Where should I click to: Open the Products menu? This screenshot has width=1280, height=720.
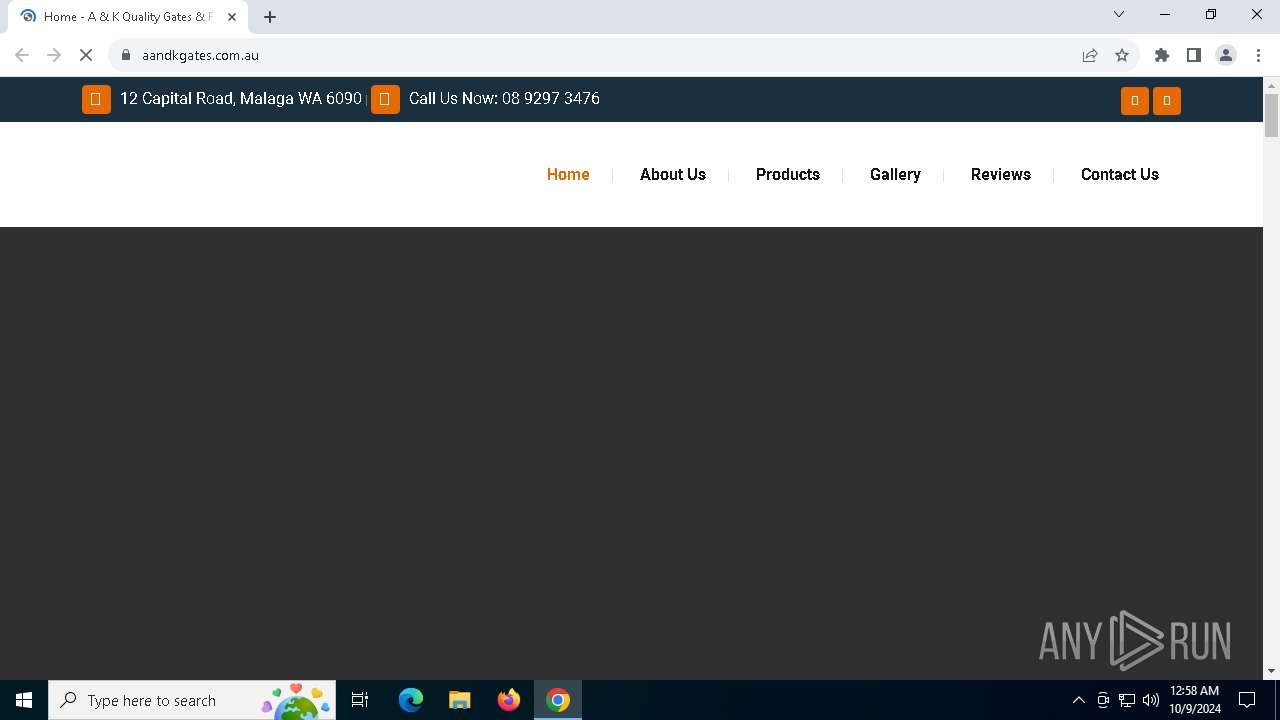pos(788,174)
